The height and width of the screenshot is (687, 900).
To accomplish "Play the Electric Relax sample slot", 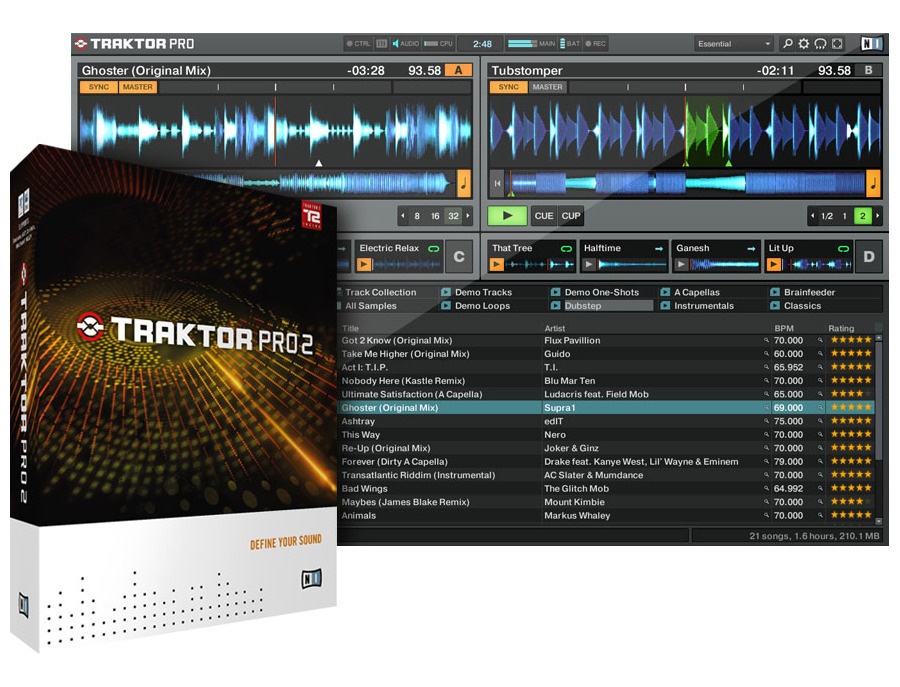I will 364,265.
